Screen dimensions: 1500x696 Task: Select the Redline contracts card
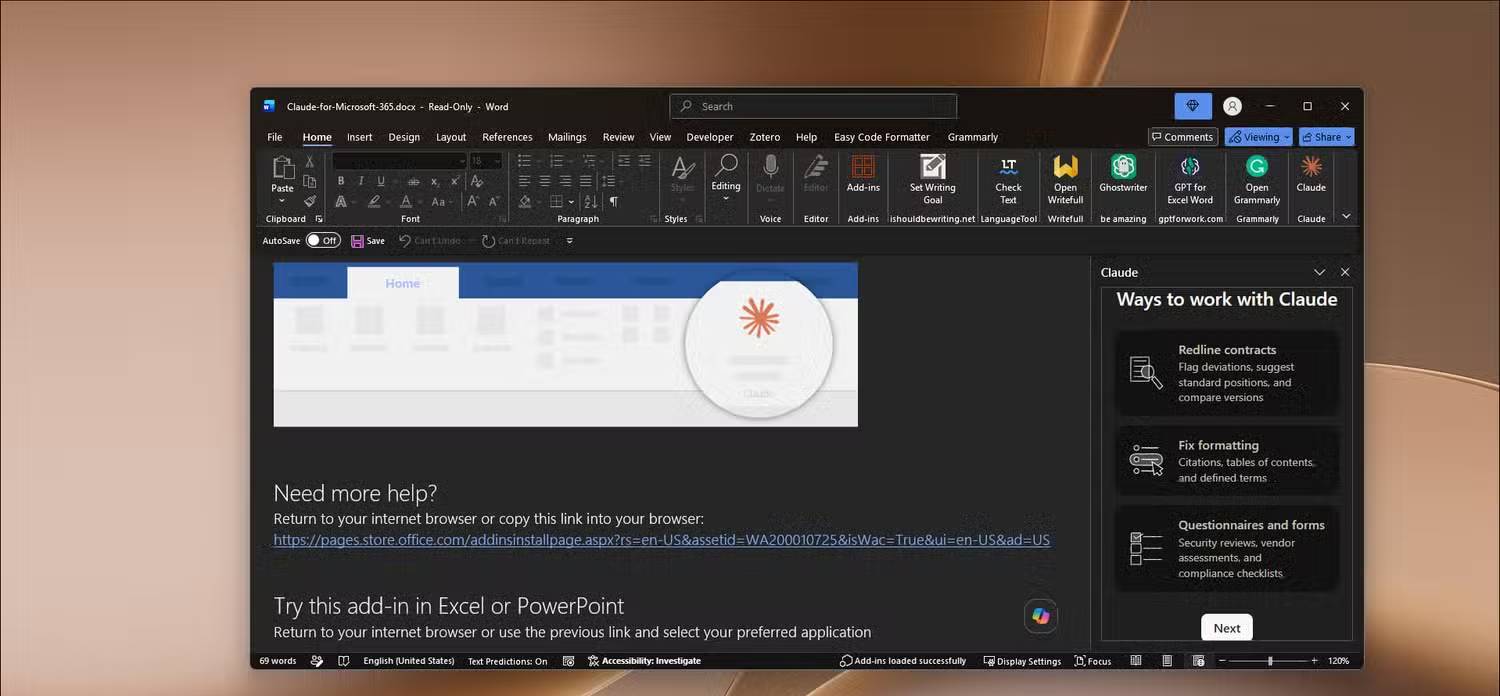(1227, 373)
